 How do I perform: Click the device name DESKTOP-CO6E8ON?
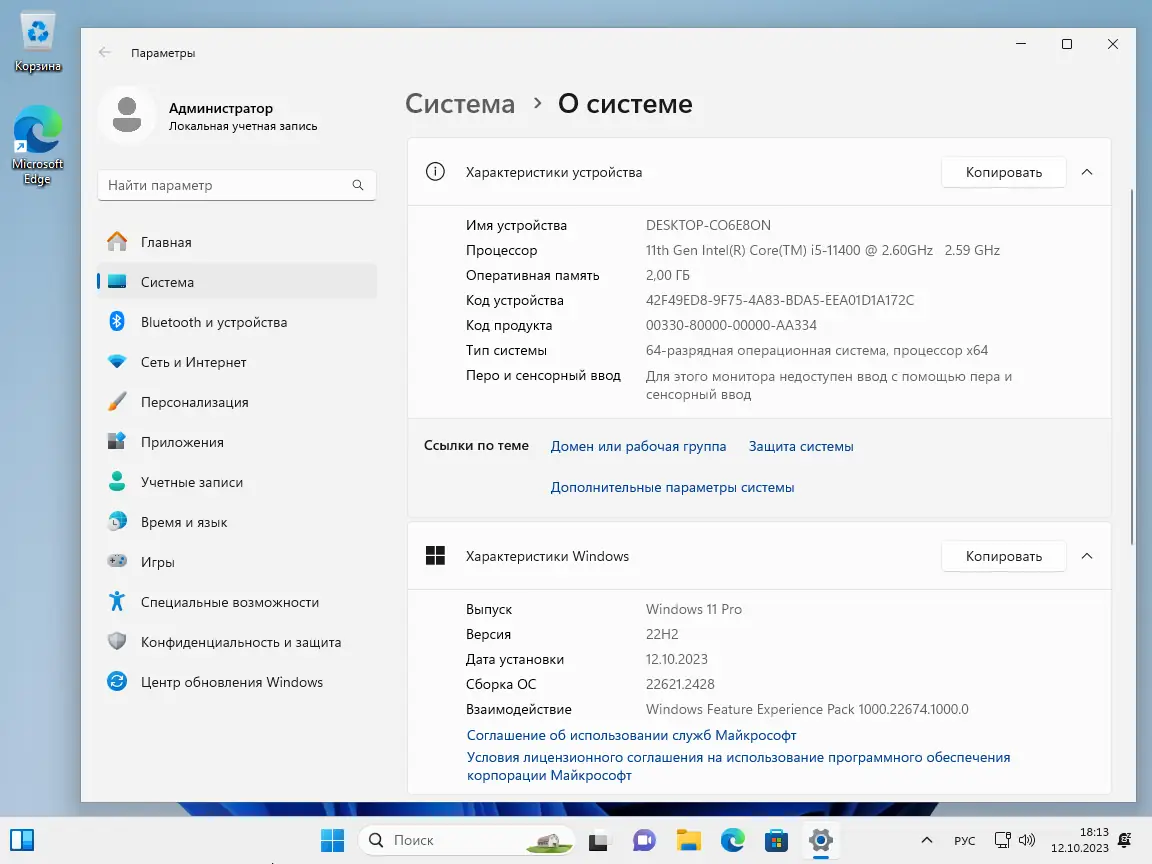[708, 225]
